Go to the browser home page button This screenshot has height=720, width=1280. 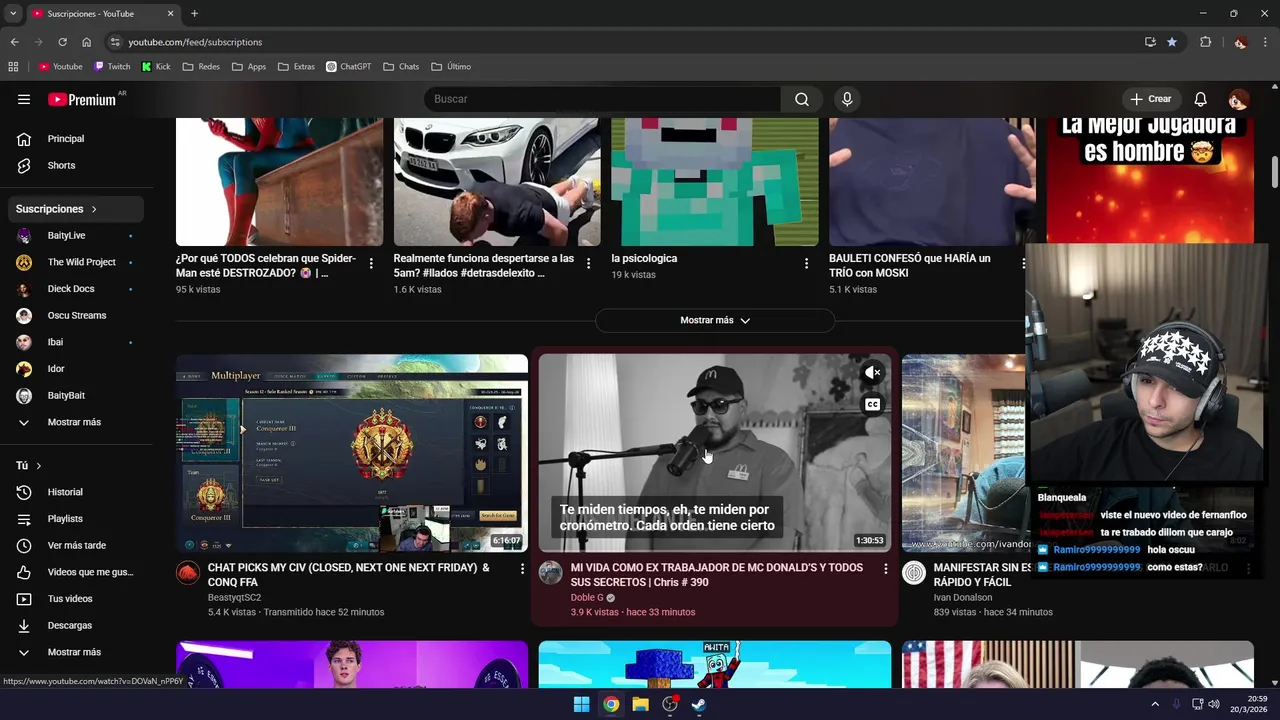87,42
